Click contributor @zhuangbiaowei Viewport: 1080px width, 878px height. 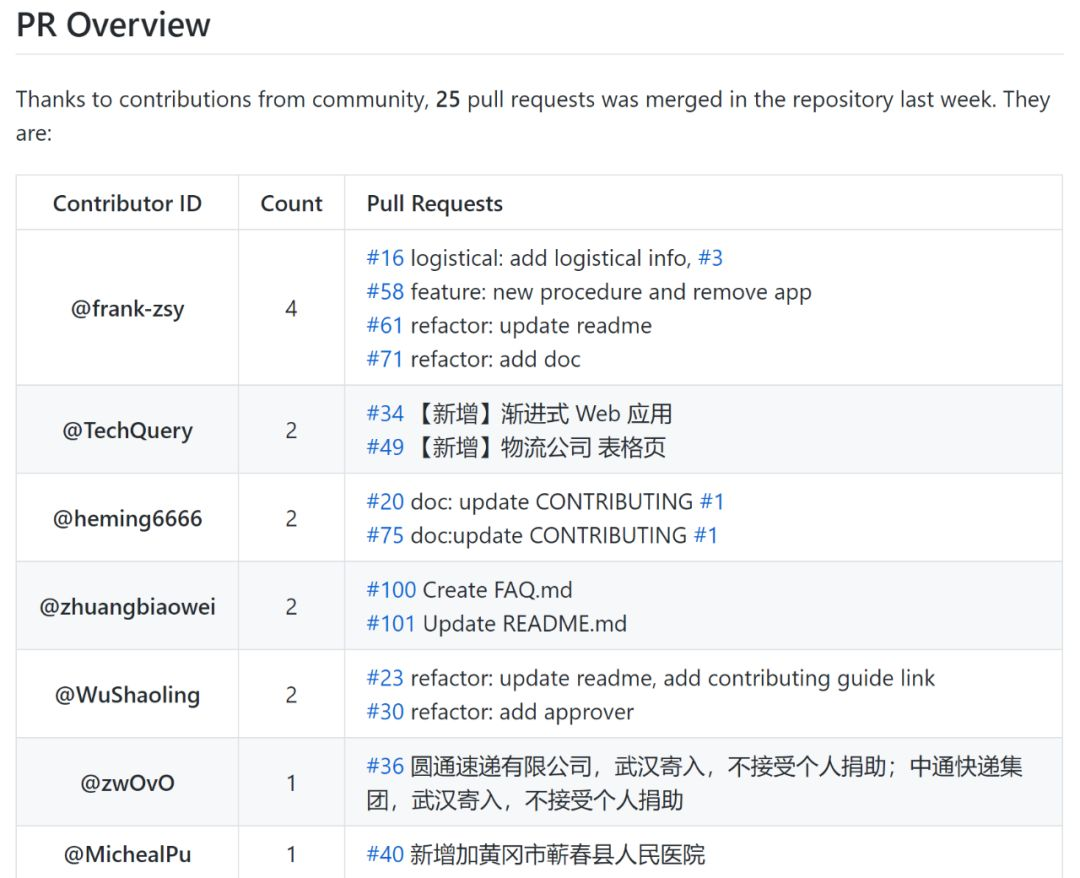[127, 607]
